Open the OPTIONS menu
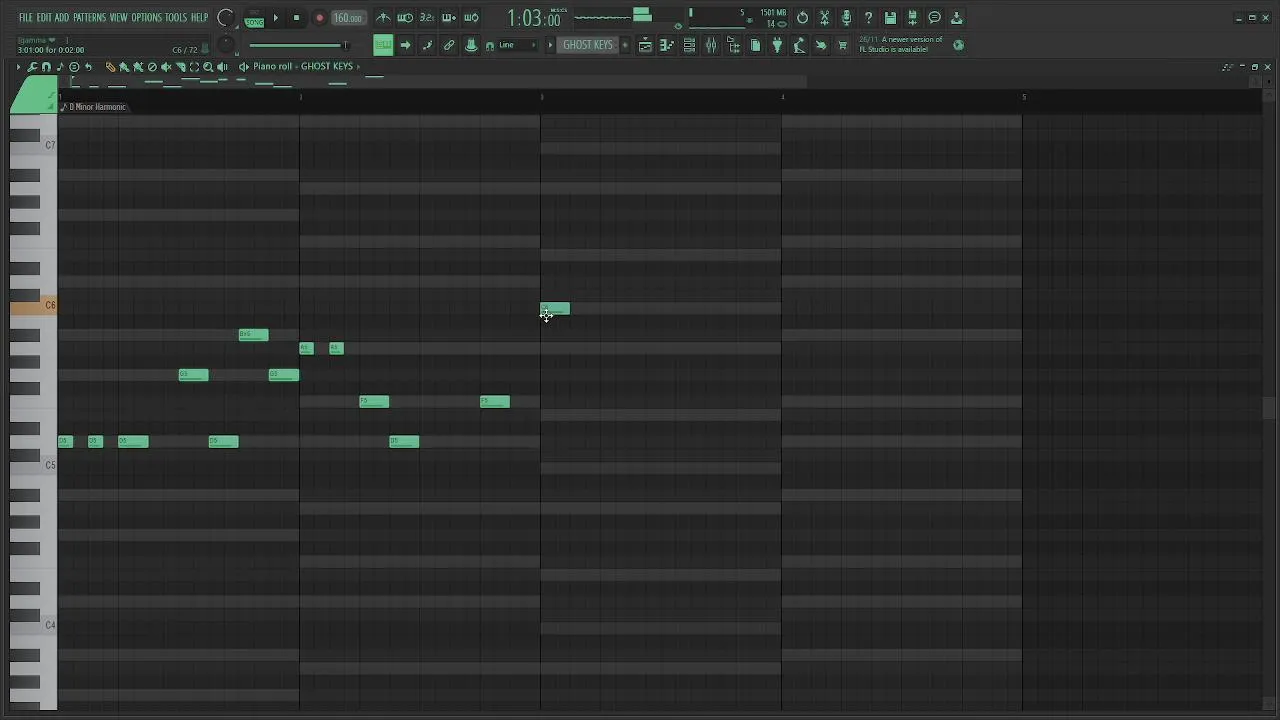The image size is (1280, 720). tap(146, 18)
